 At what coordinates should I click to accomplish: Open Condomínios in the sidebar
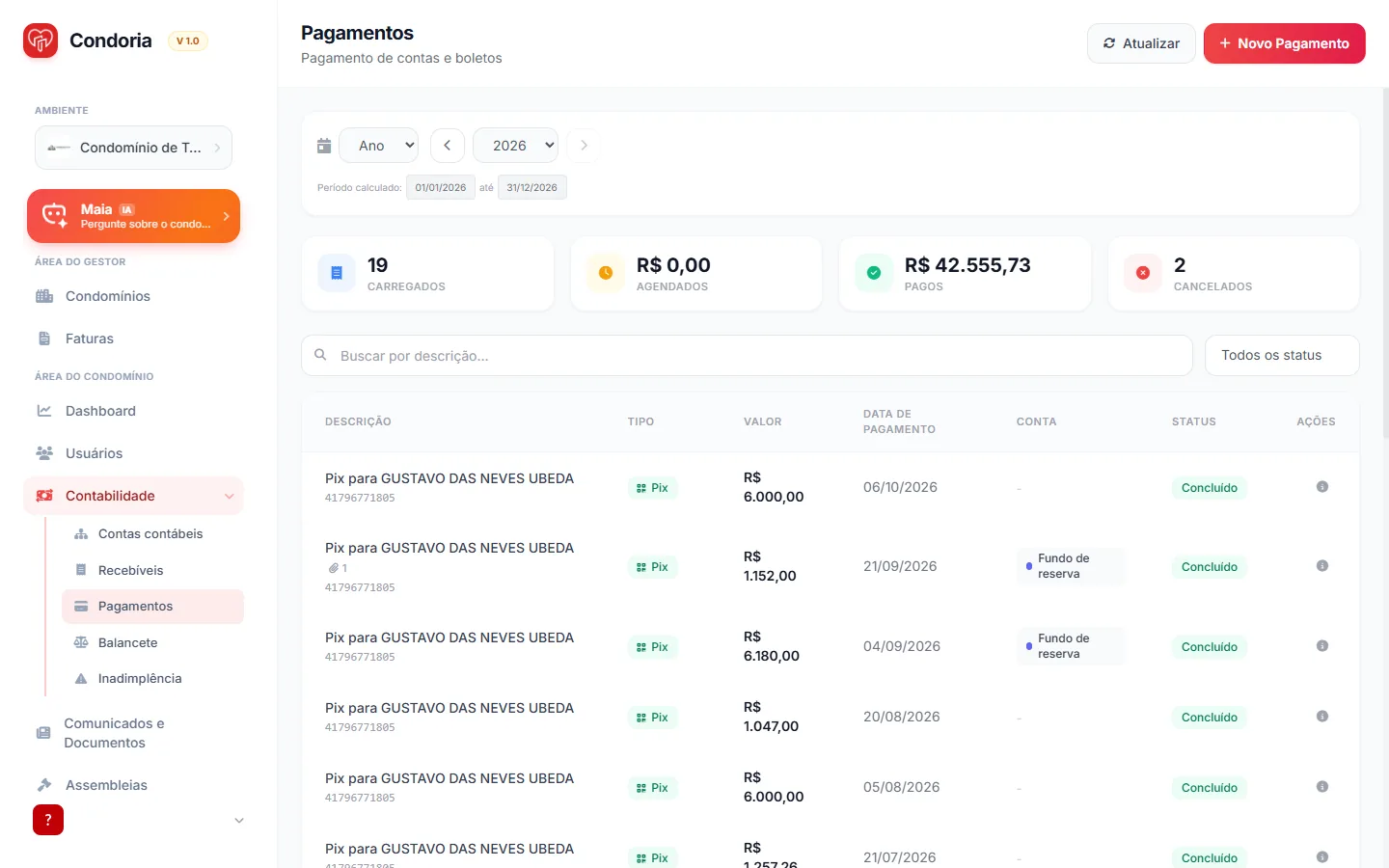pyautogui.click(x=133, y=296)
